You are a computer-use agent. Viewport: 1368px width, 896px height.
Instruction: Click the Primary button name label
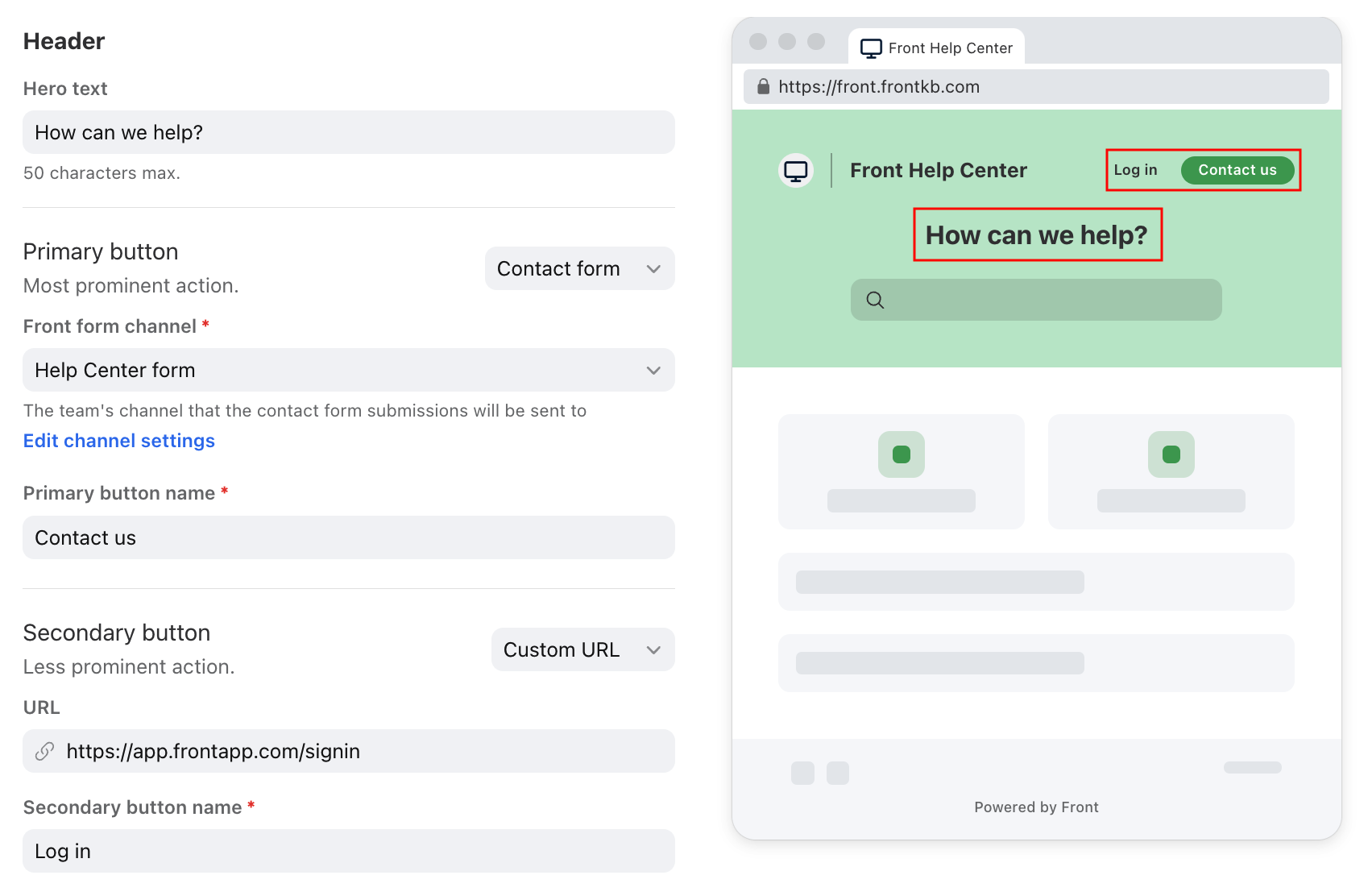point(119,493)
